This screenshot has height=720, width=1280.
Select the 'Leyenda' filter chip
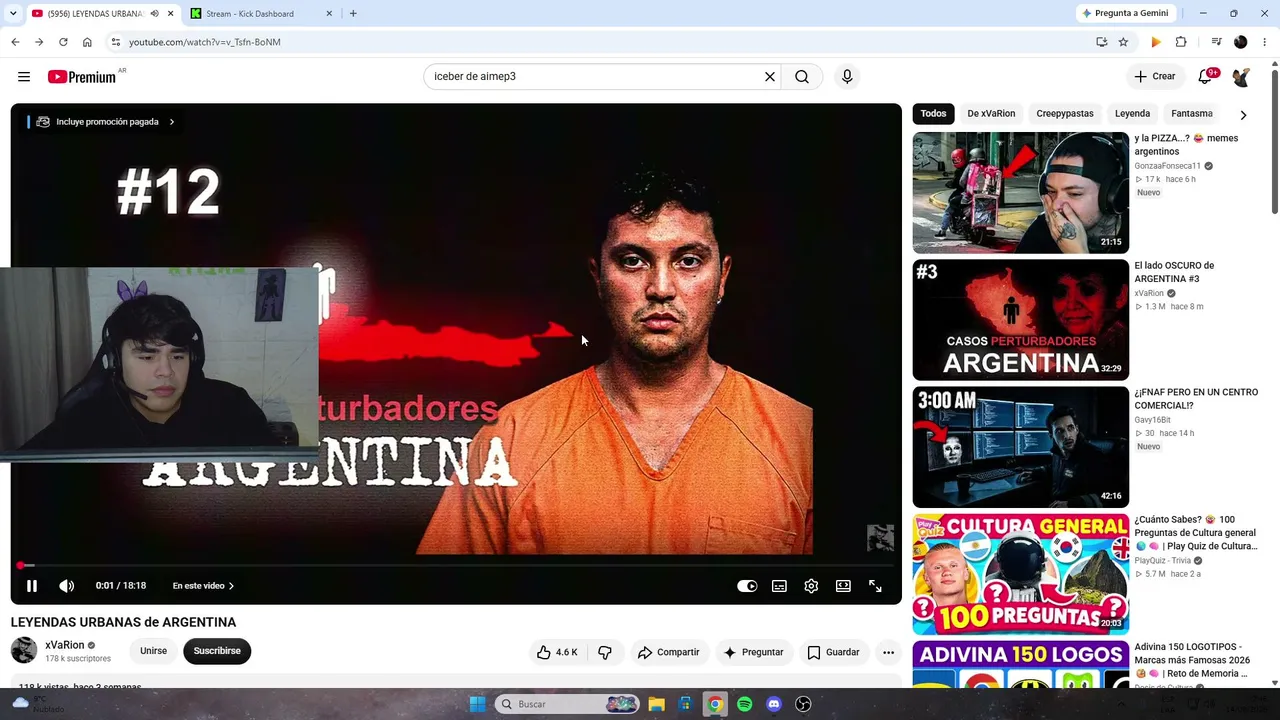tap(1133, 114)
